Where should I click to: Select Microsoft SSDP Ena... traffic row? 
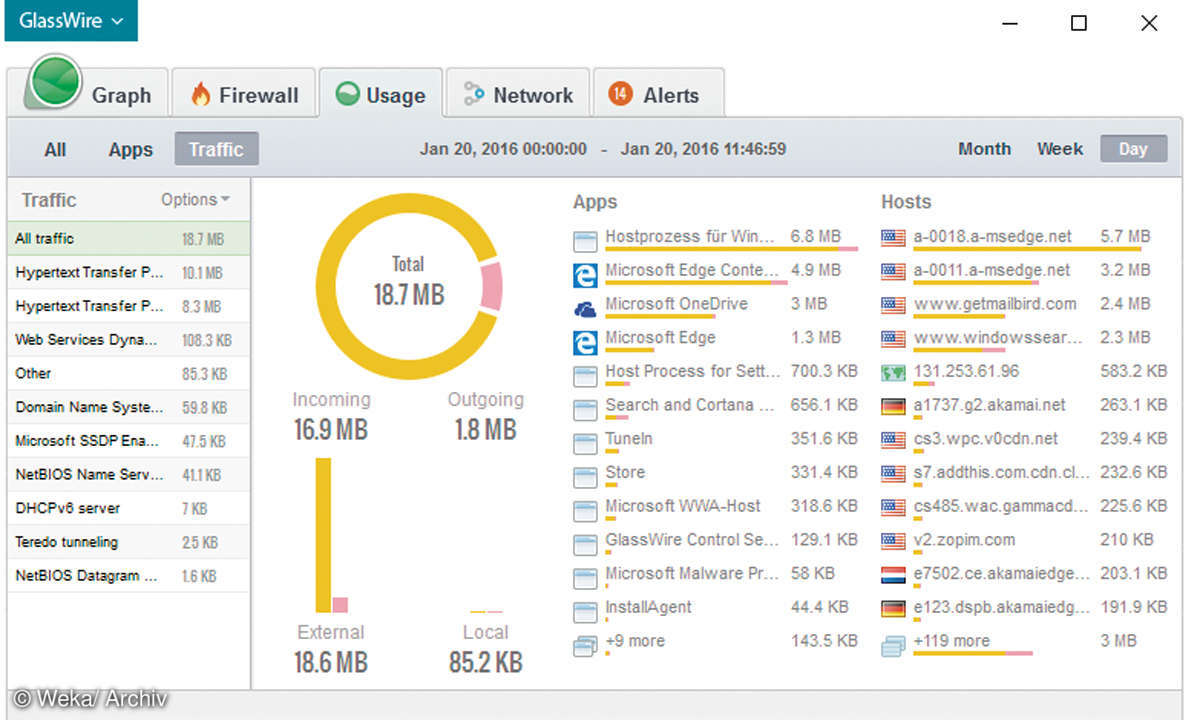[129, 441]
